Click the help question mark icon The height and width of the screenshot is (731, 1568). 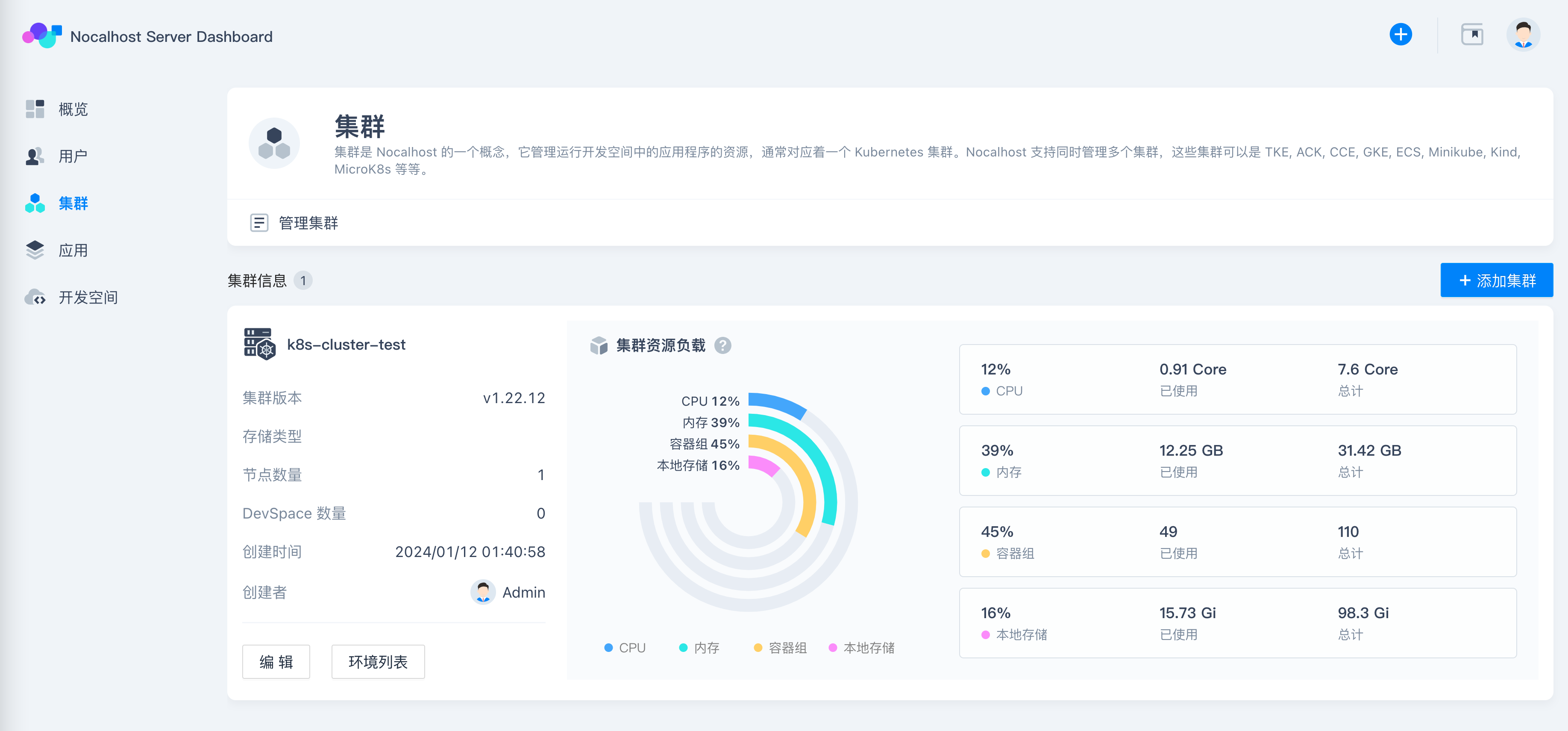722,345
